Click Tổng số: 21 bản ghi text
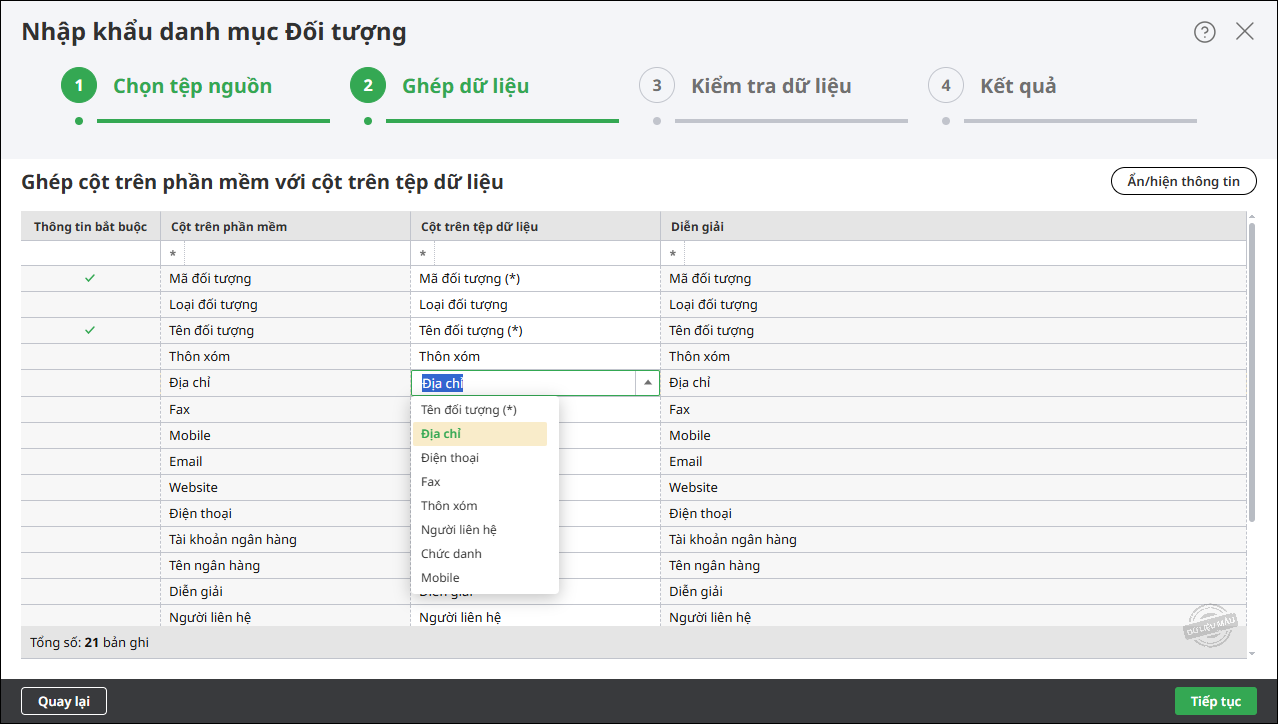Screen dimensions: 1278x724 [x=89, y=643]
